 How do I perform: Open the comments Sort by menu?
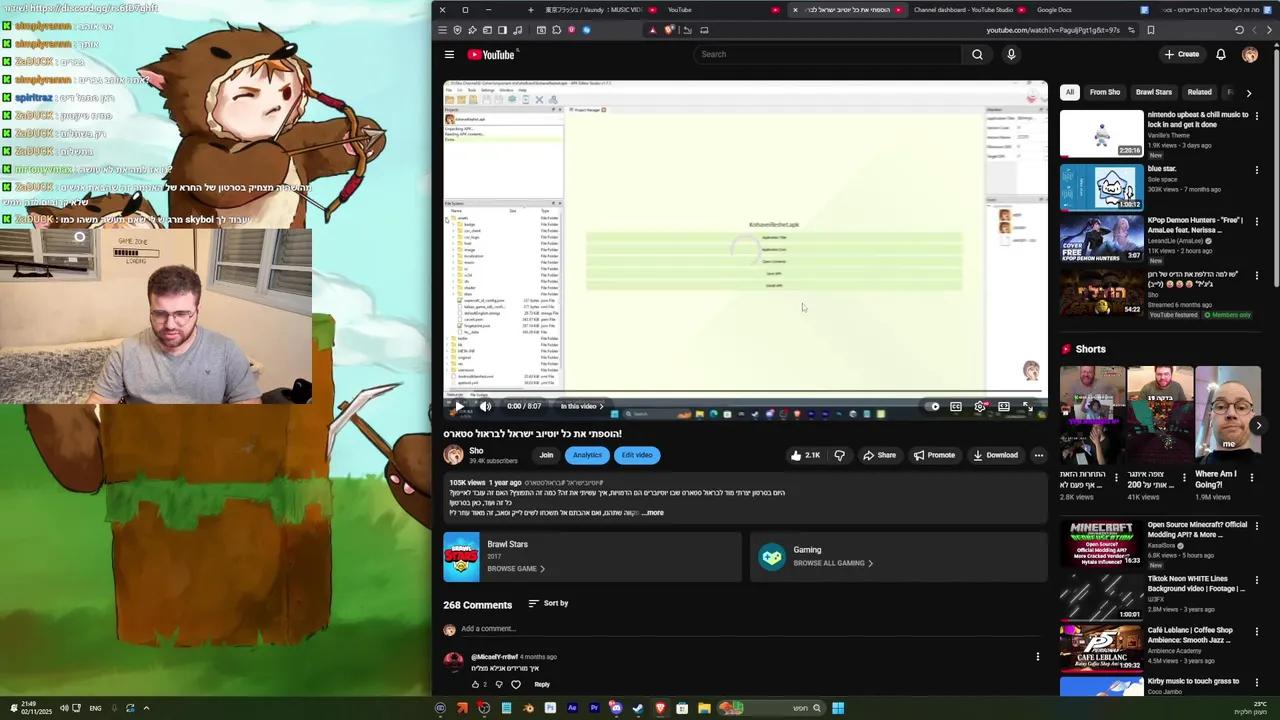coord(548,603)
